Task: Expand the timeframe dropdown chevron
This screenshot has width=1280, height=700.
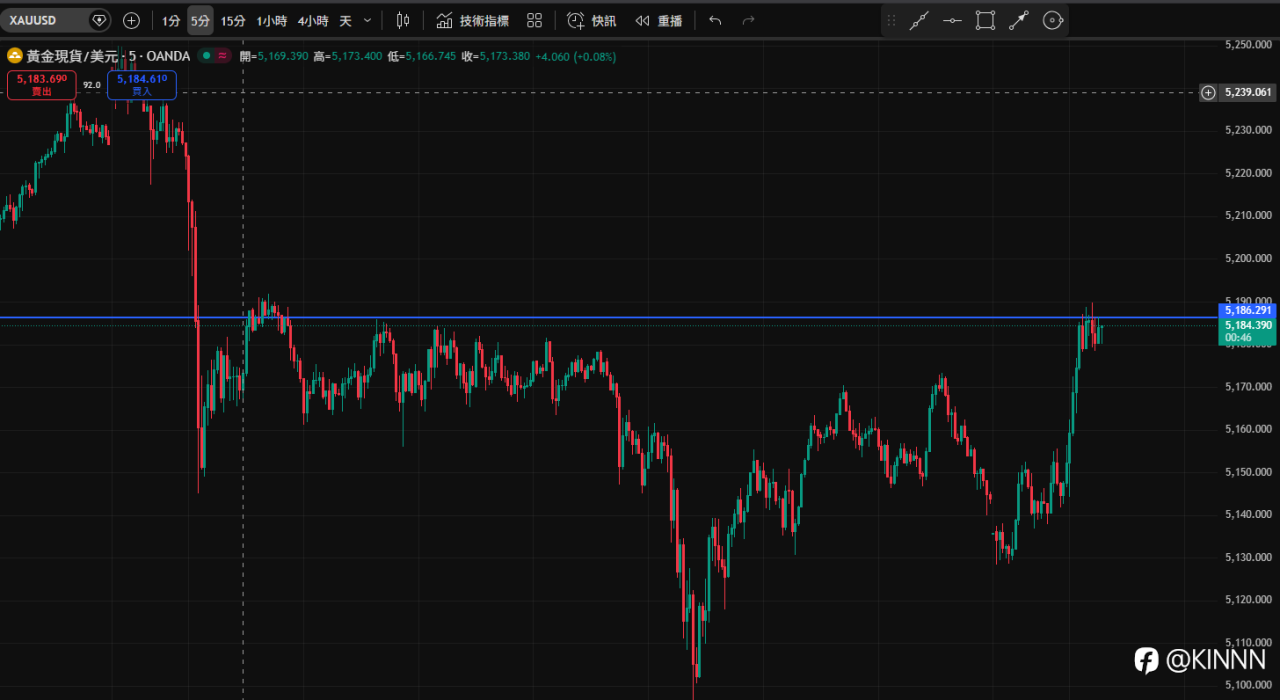Action: (x=367, y=20)
